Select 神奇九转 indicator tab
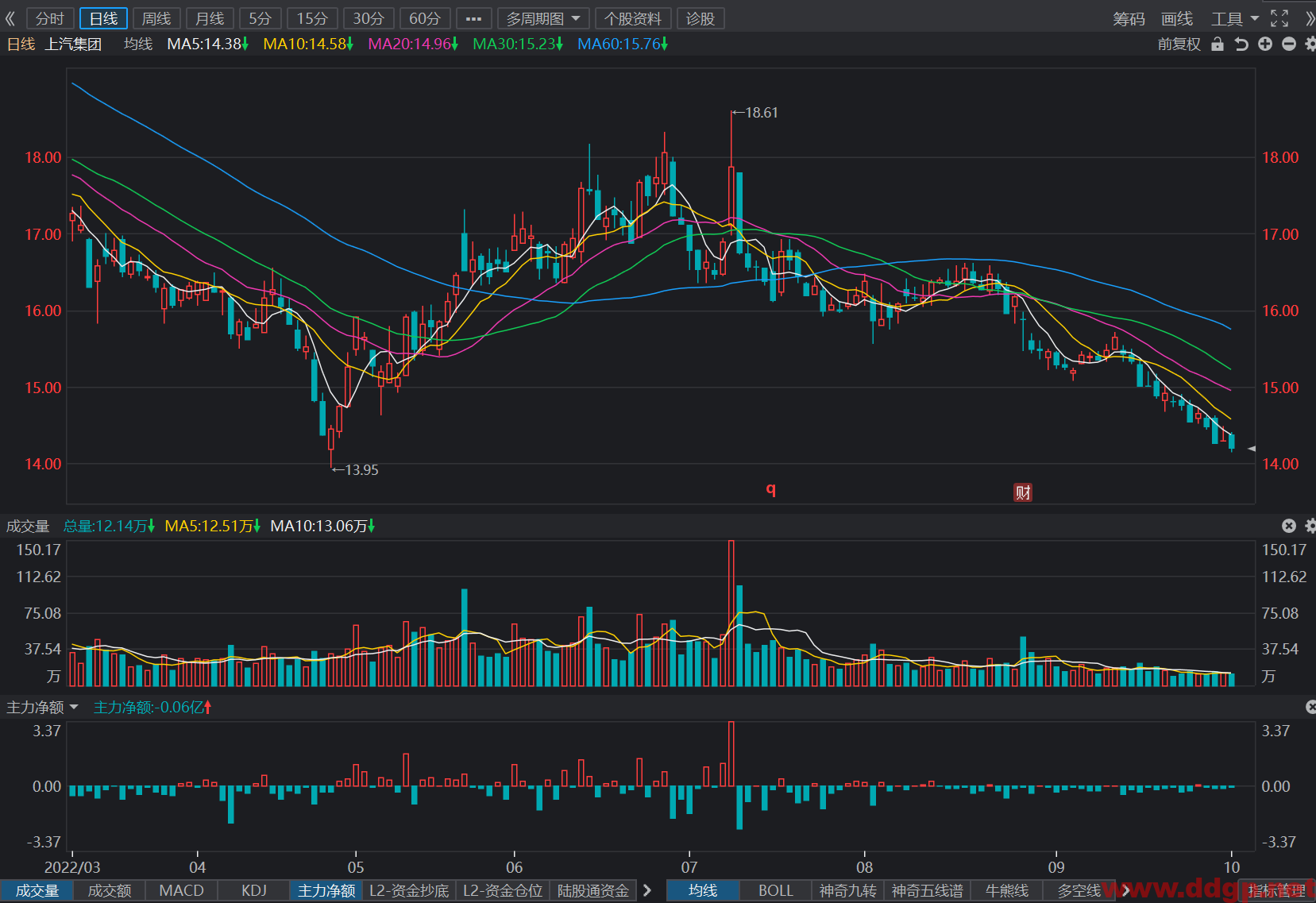This screenshot has height=903, width=1316. pos(847,891)
